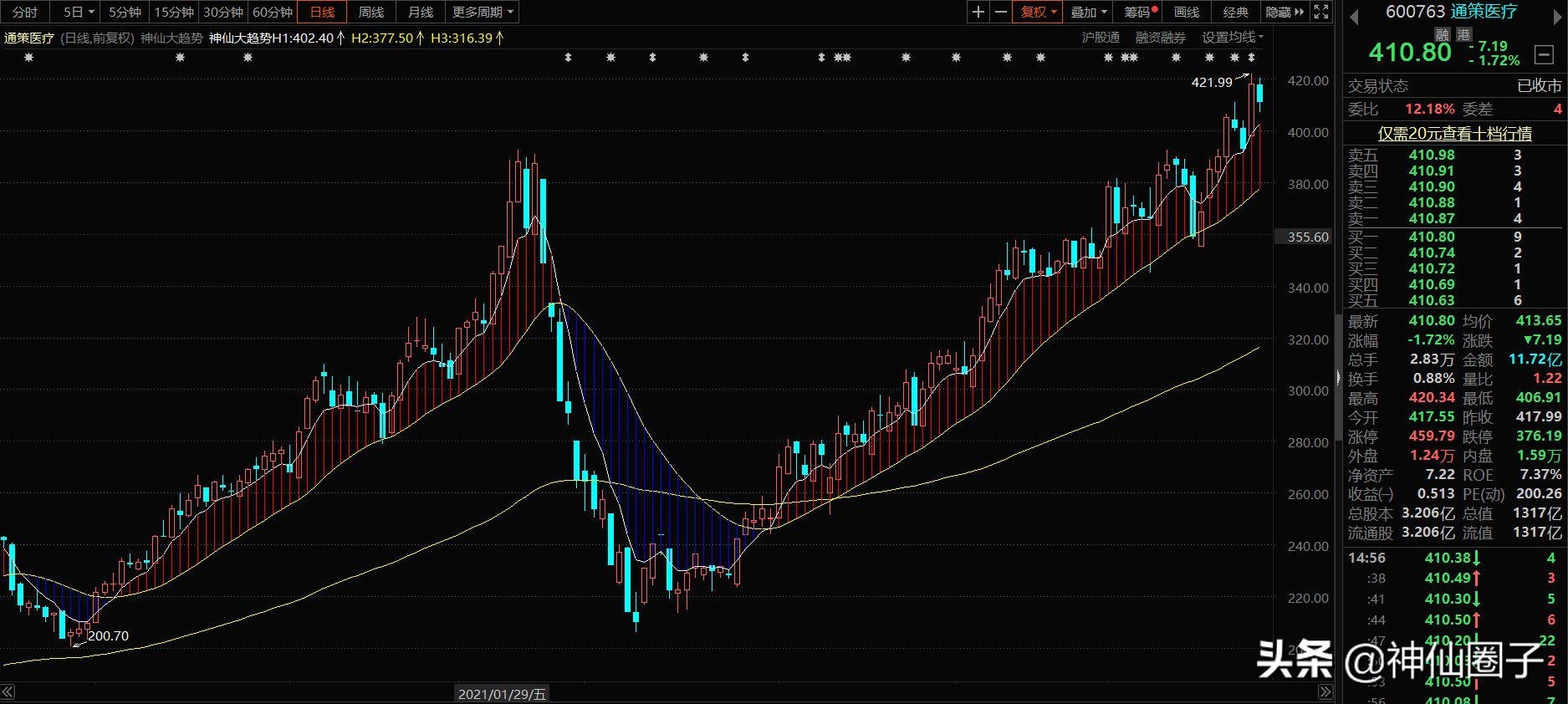Screen dimensions: 1568x704
Task: Select 卖二 ask price 410.88
Action: pyautogui.click(x=1432, y=202)
